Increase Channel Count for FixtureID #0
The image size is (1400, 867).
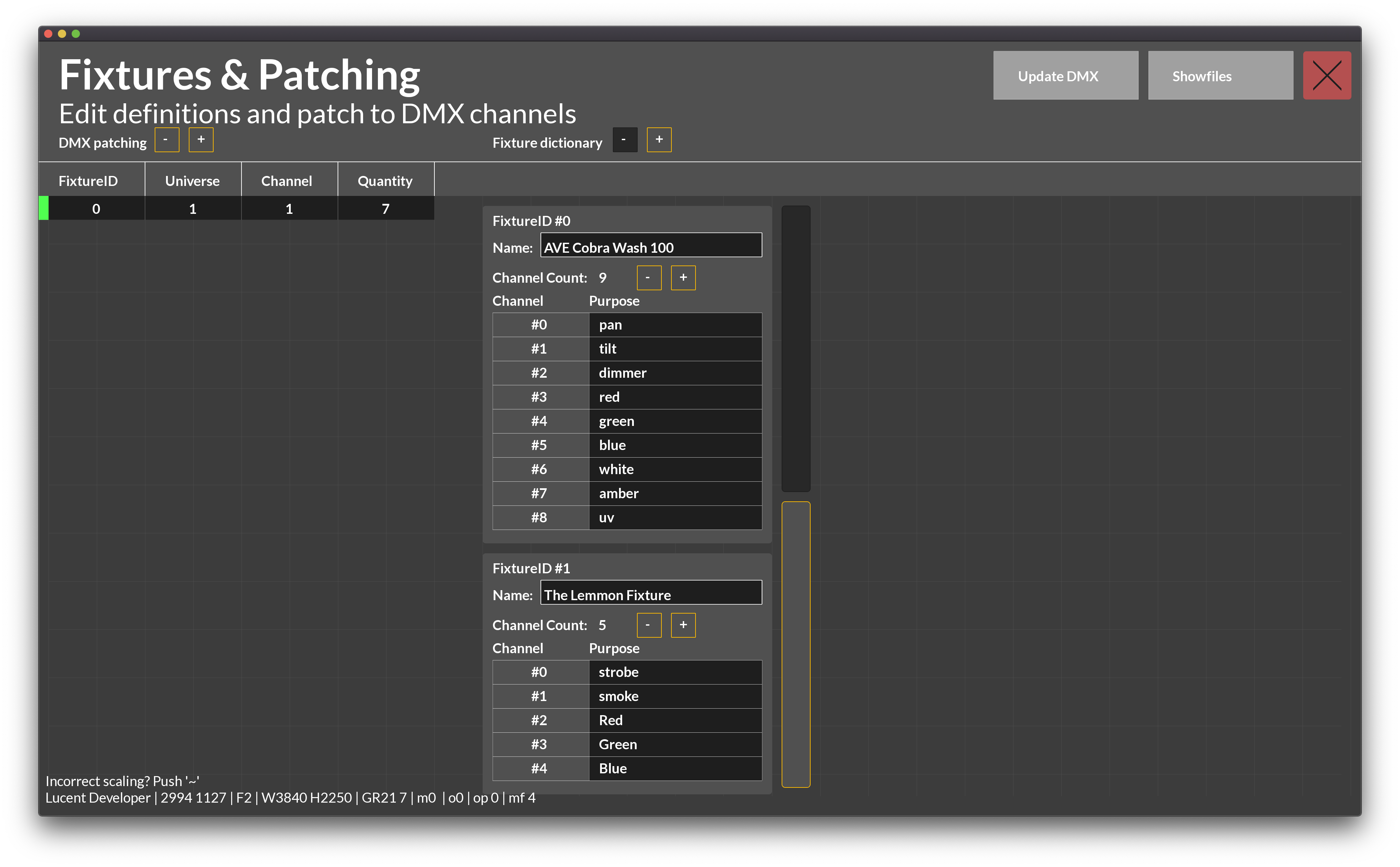tap(683, 278)
